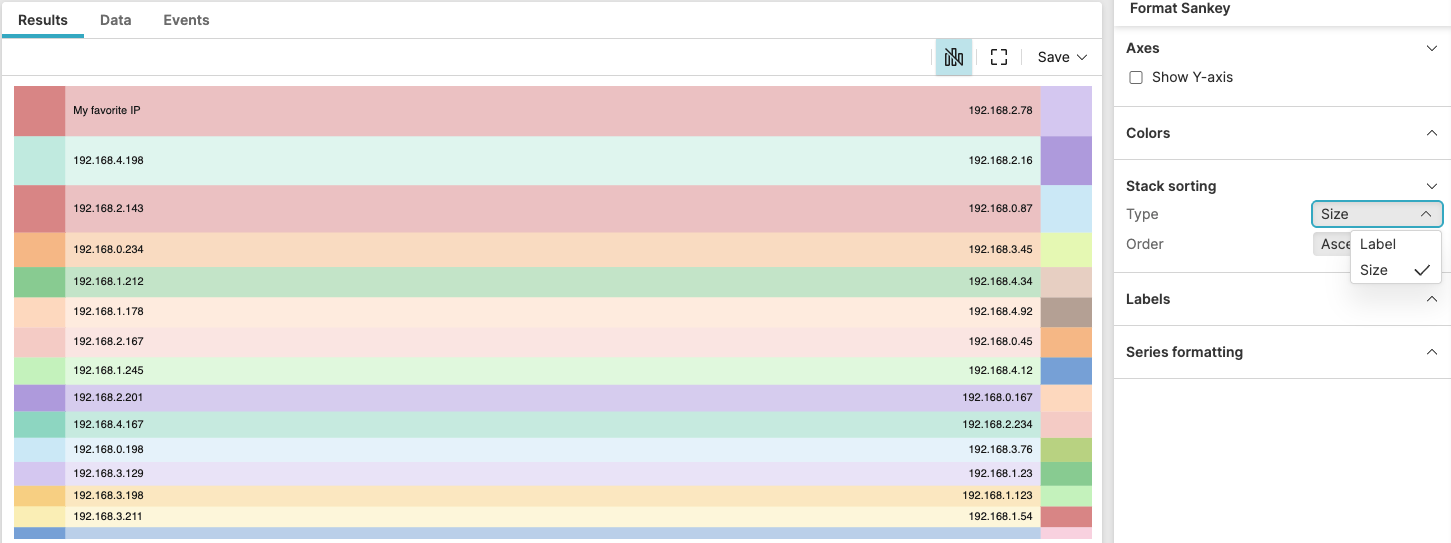
Task: Expand the Series formatting section
Action: click(x=1432, y=352)
